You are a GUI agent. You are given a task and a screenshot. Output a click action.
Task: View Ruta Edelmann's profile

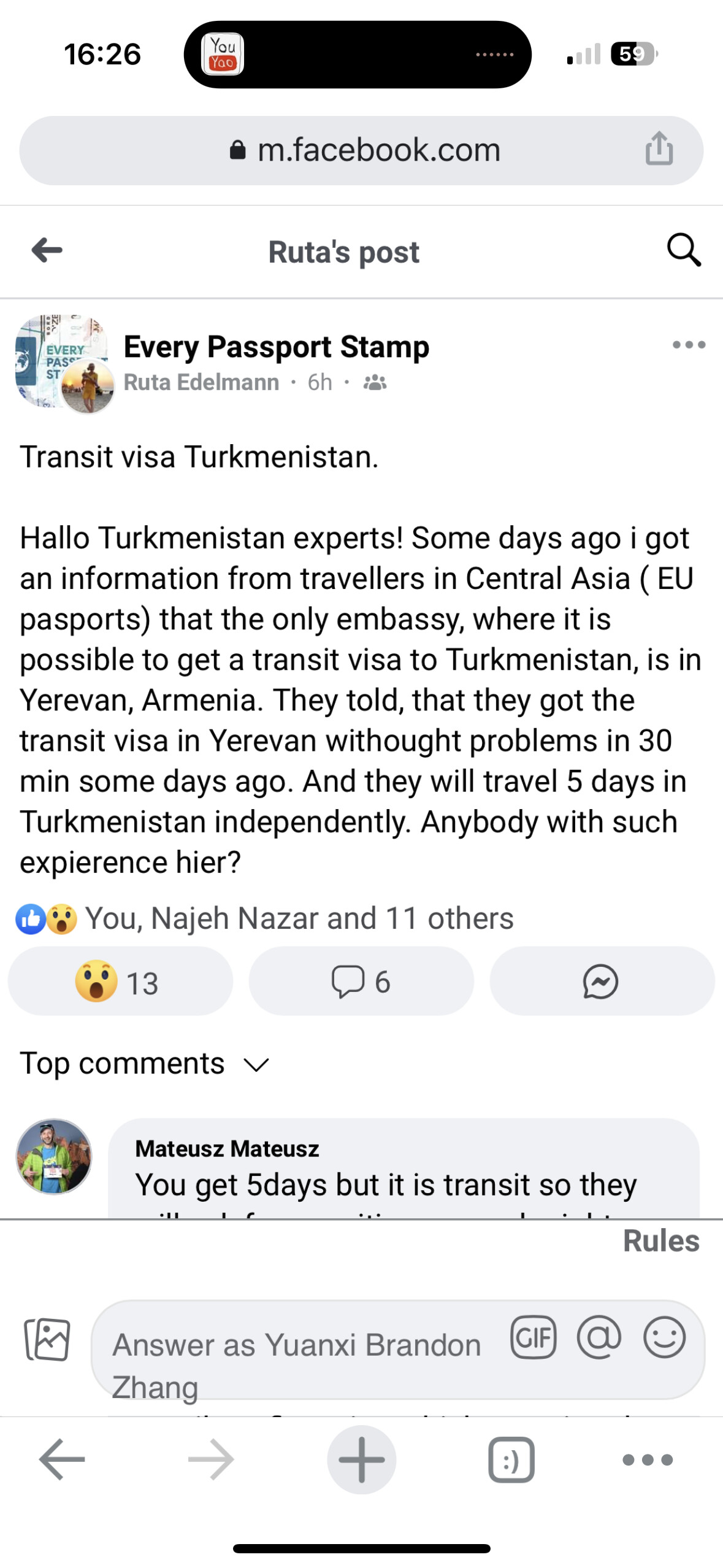coord(201,382)
